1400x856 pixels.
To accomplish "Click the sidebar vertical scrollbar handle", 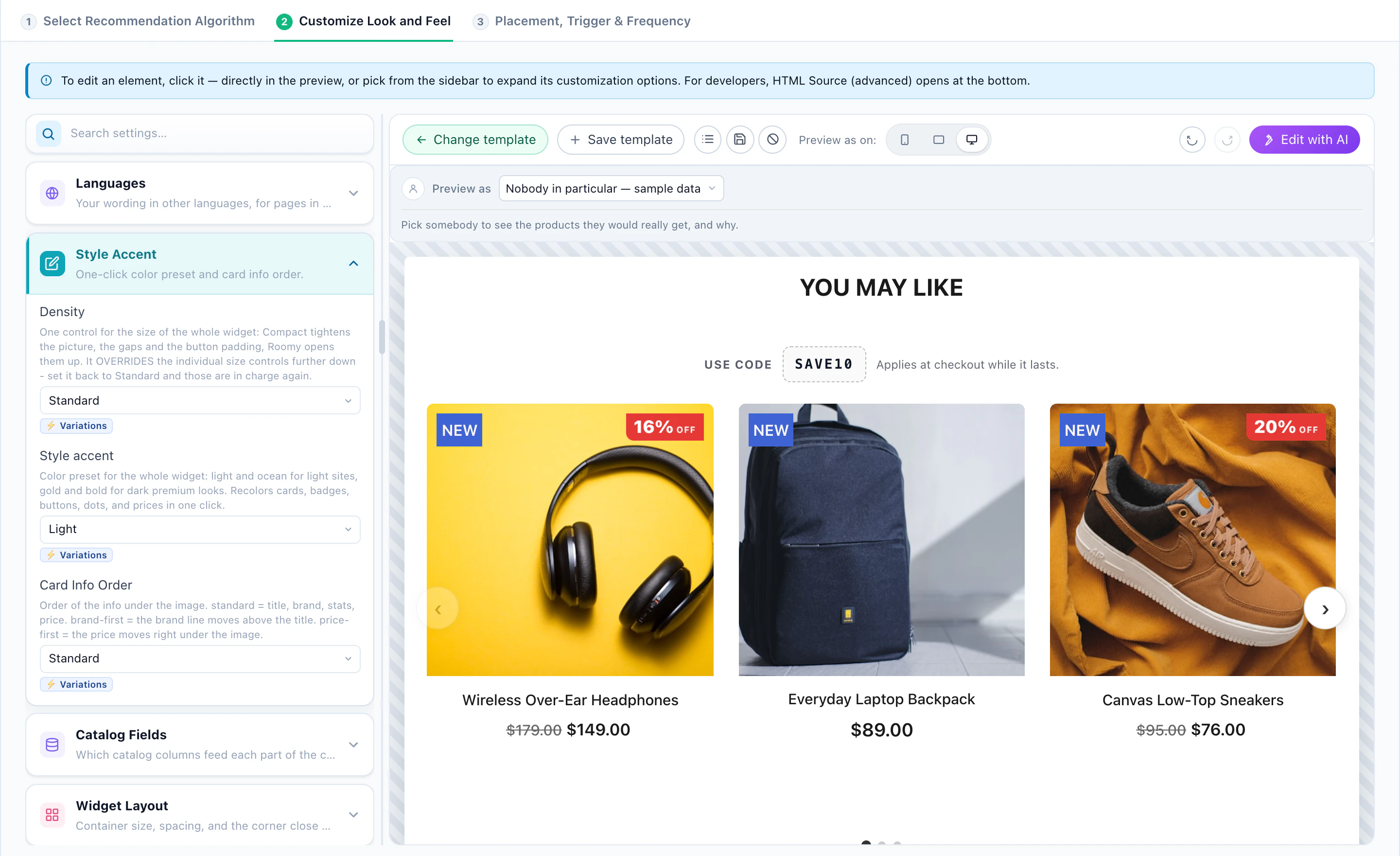I will tap(382, 337).
